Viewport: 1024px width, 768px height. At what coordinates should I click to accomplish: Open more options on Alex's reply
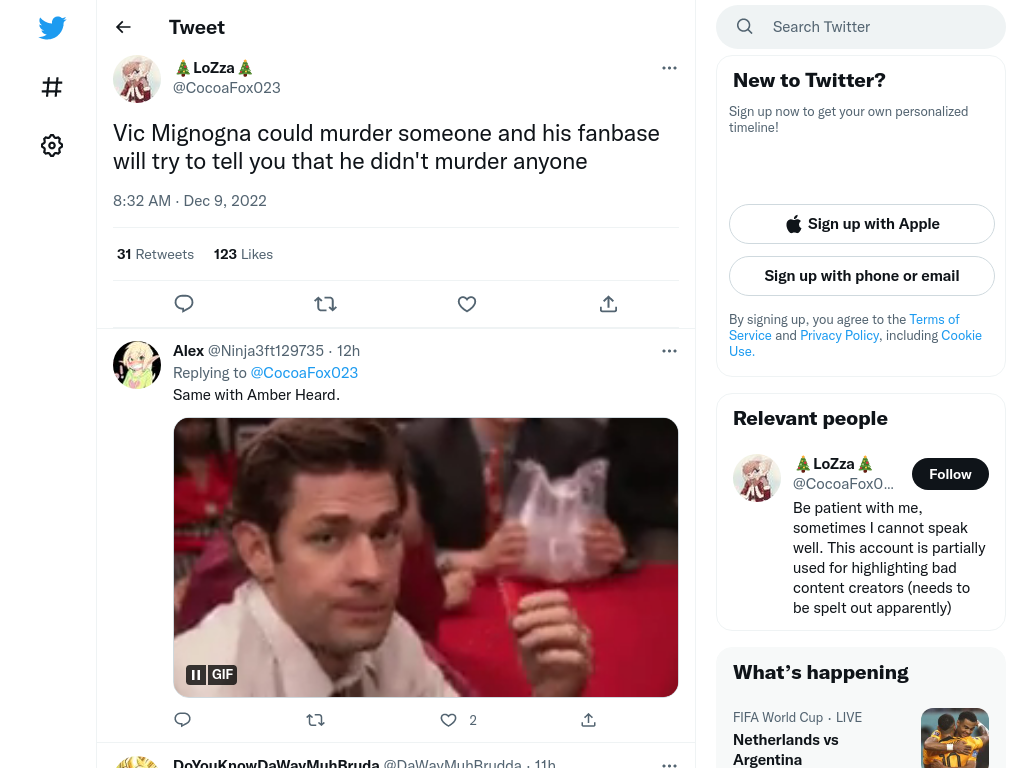(669, 351)
